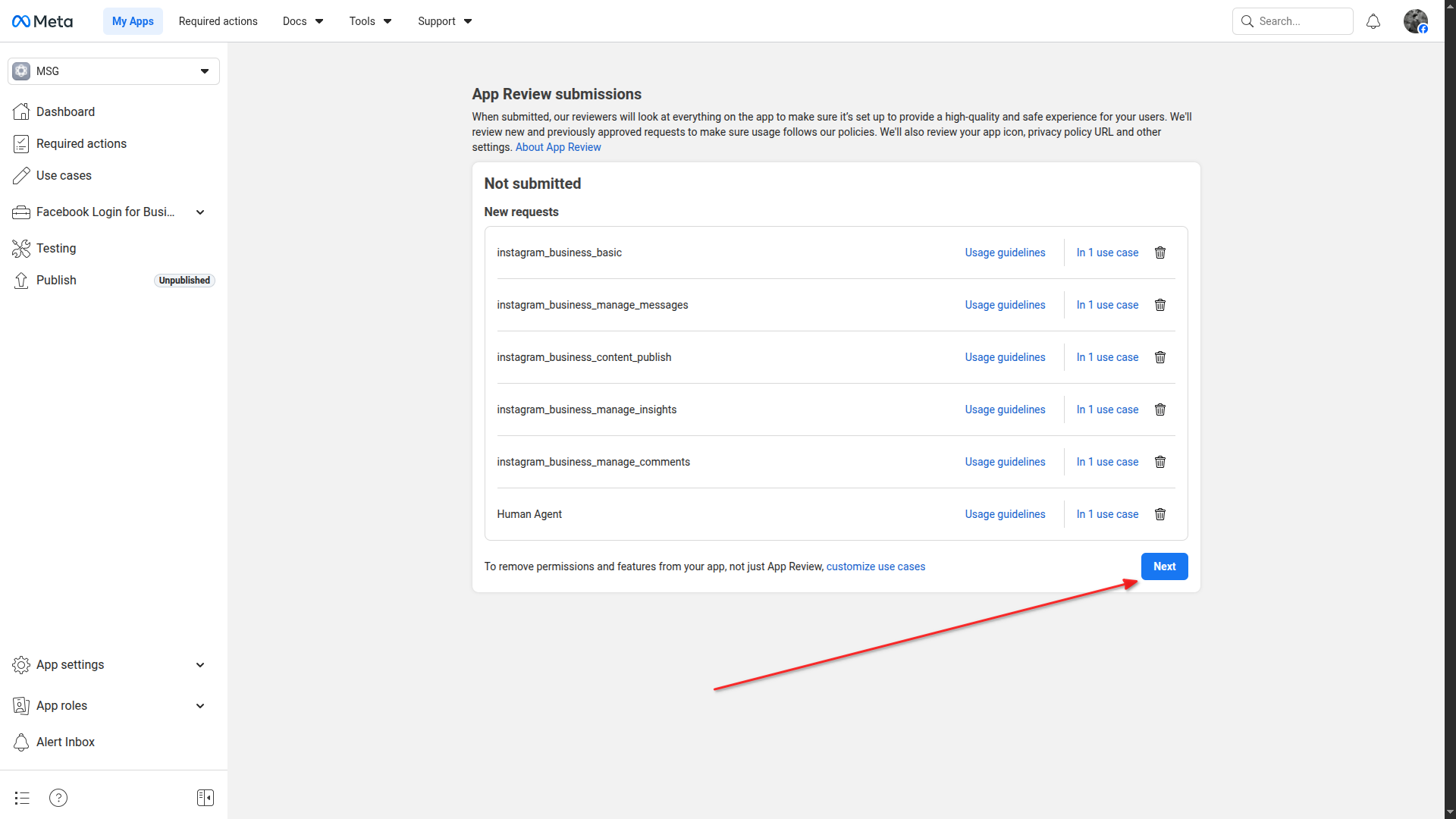
Task: Open the list icon at sidebar bottom
Action: [22, 798]
